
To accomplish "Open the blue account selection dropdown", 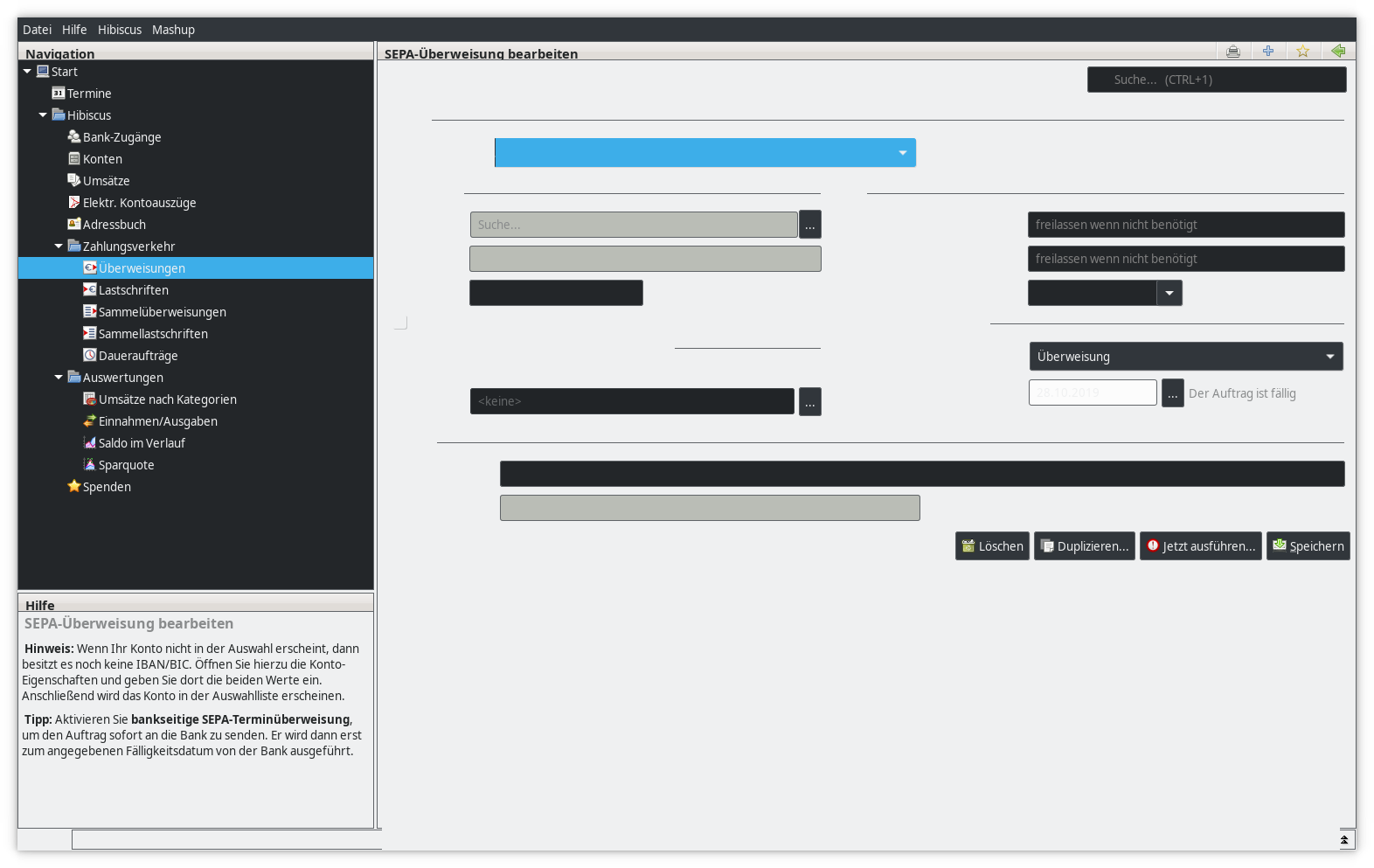I will (x=704, y=153).
